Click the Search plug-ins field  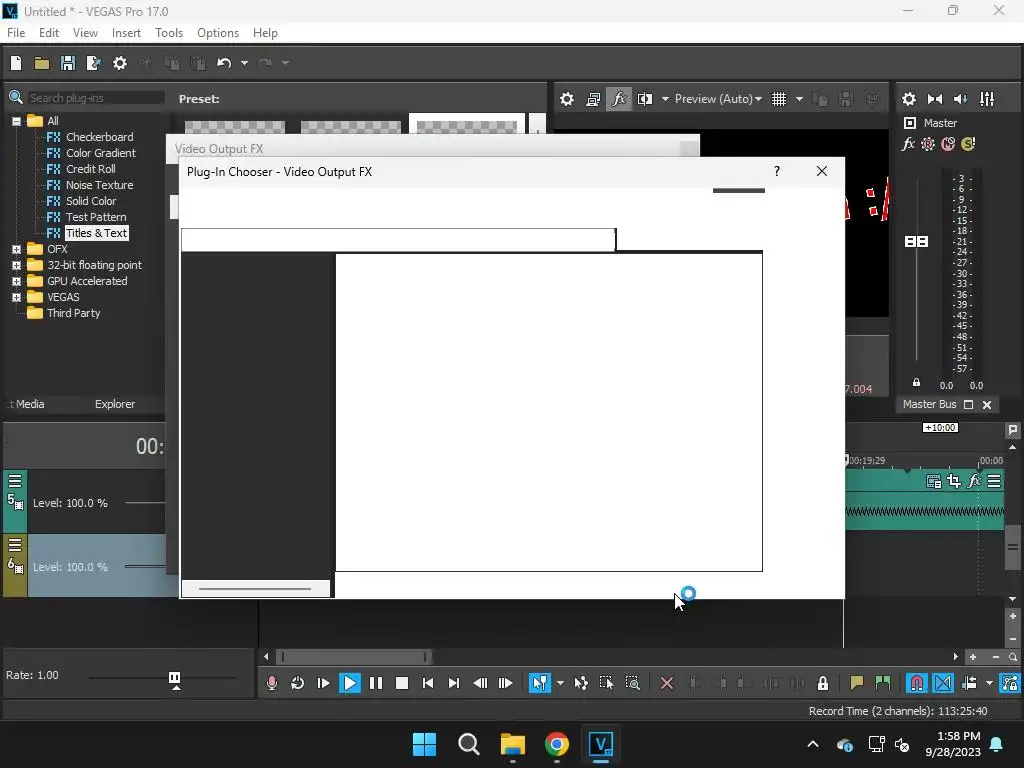pos(95,98)
